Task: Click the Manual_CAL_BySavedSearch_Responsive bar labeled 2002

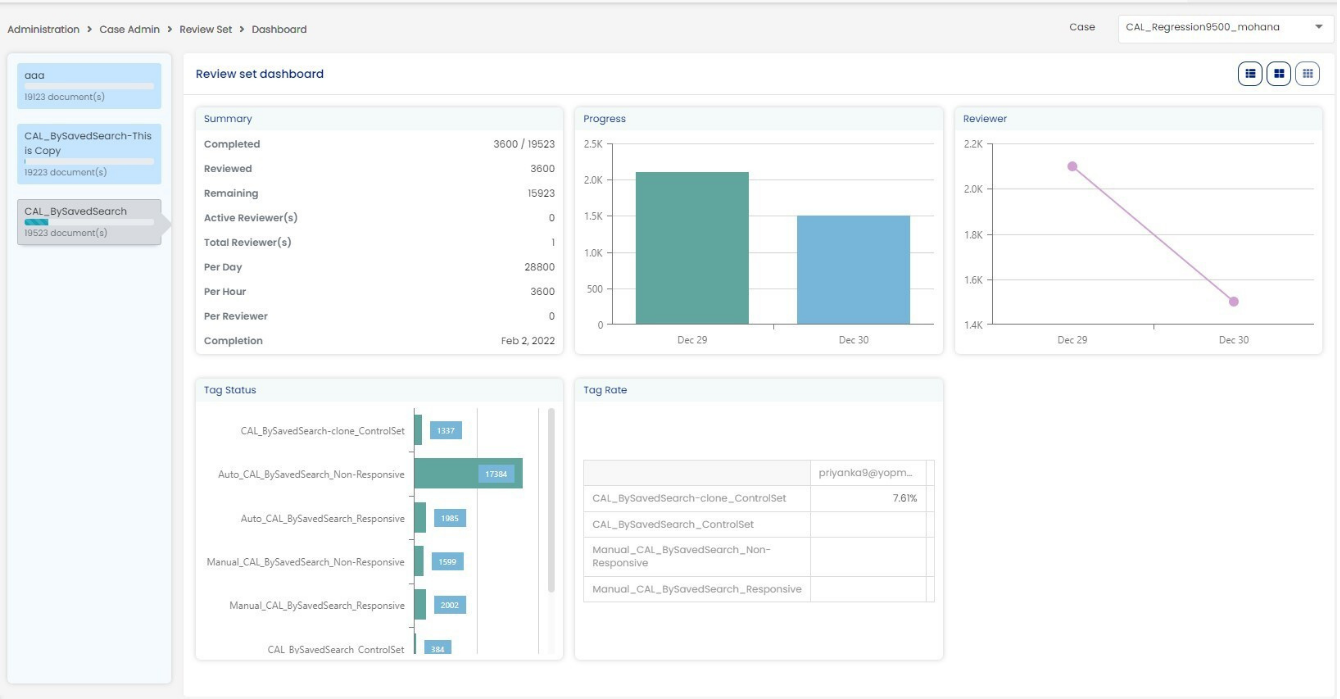Action: [x=420, y=605]
